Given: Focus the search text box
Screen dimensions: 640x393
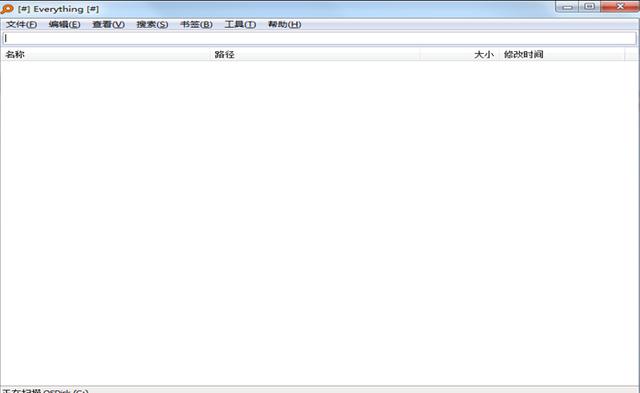Looking at the screenshot, I should tap(320, 38).
